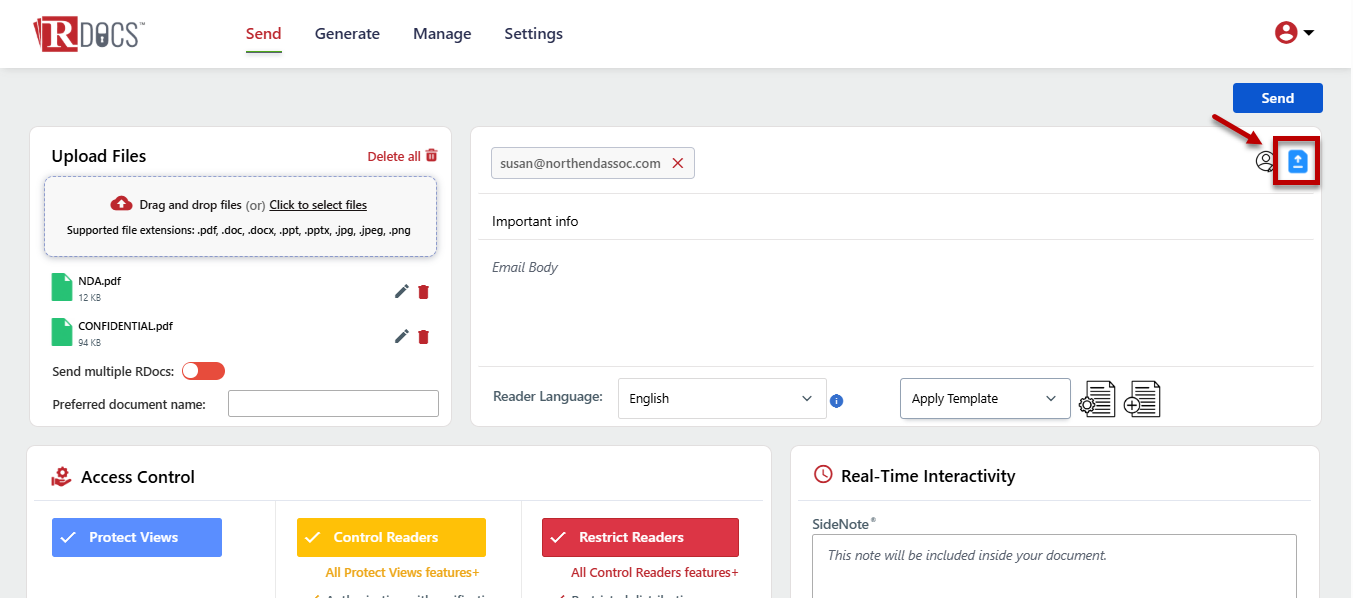The width and height of the screenshot is (1353, 598).
Task: Delete the CONFIDENTIAL.pdf file using trash icon
Action: tap(423, 336)
